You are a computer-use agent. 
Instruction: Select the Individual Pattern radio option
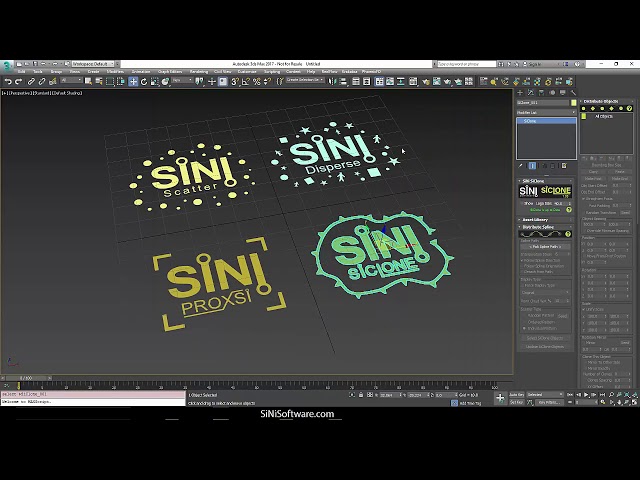(524, 328)
